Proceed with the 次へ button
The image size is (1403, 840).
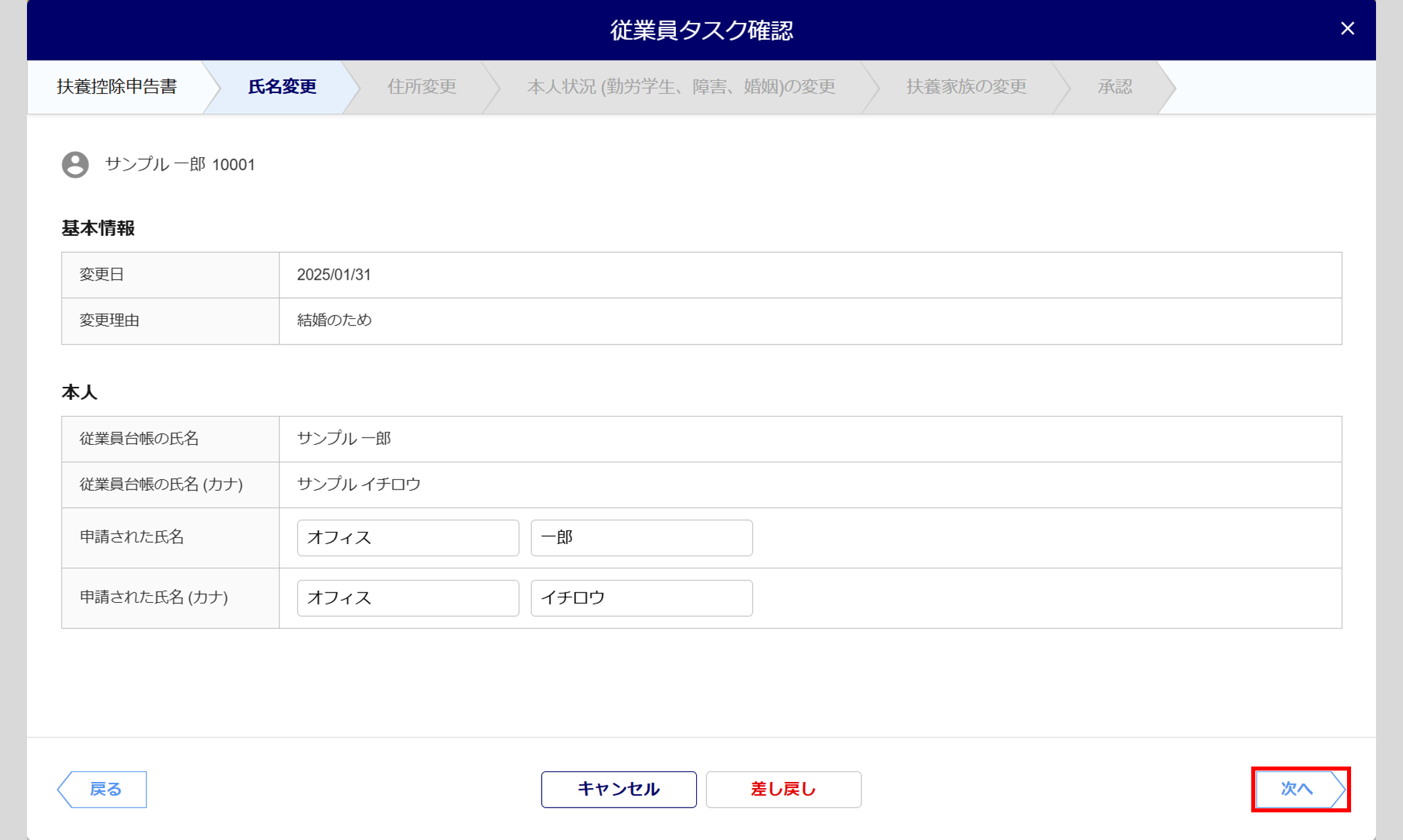pos(1300,789)
